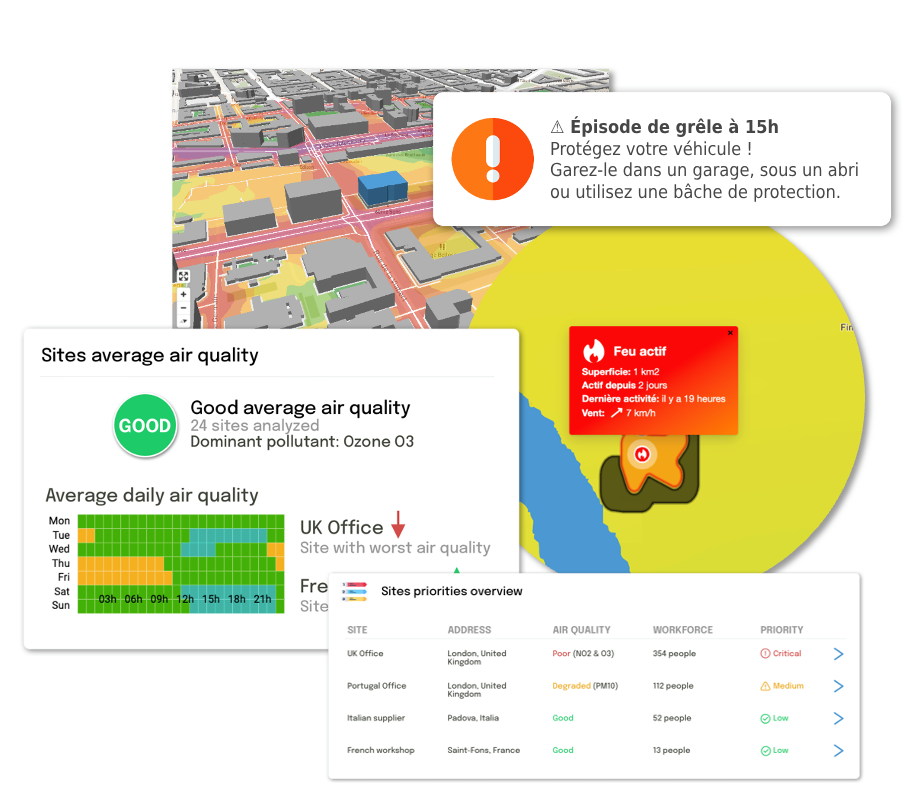The height and width of the screenshot is (794, 904).
Task: Expand the Italian supplier row chevron
Action: point(838,718)
